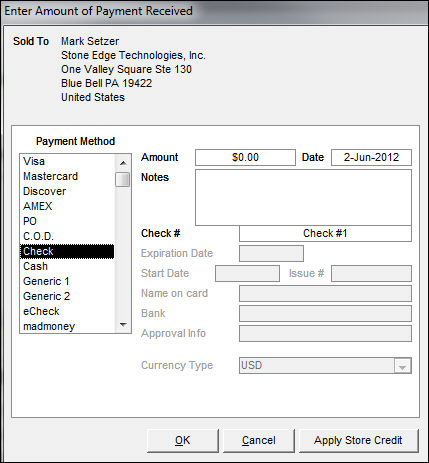Click Apply Store Credit button

click(x=358, y=440)
